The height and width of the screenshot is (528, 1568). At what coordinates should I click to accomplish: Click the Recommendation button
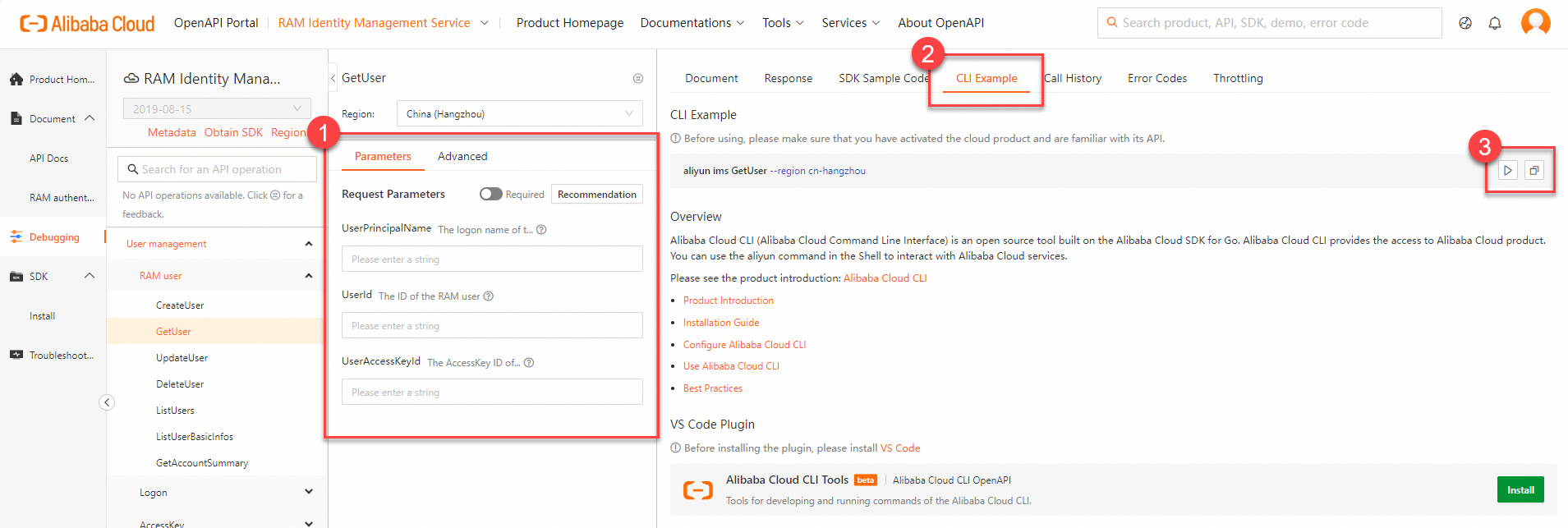point(597,195)
